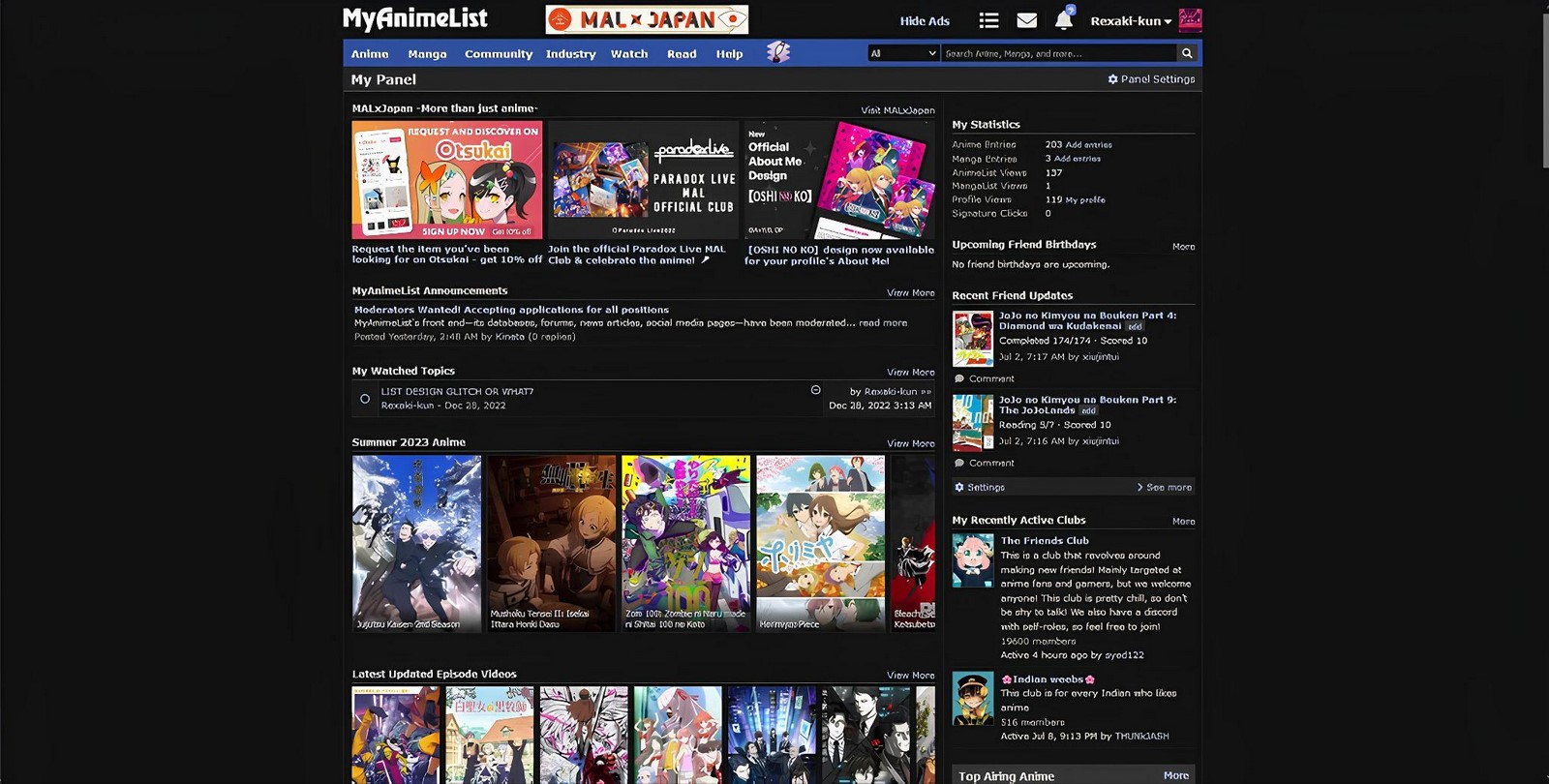Image resolution: width=1549 pixels, height=784 pixels.
Task: Click the circle status icon beside LIST DESIGN GLITCH topic
Action: coord(365,399)
